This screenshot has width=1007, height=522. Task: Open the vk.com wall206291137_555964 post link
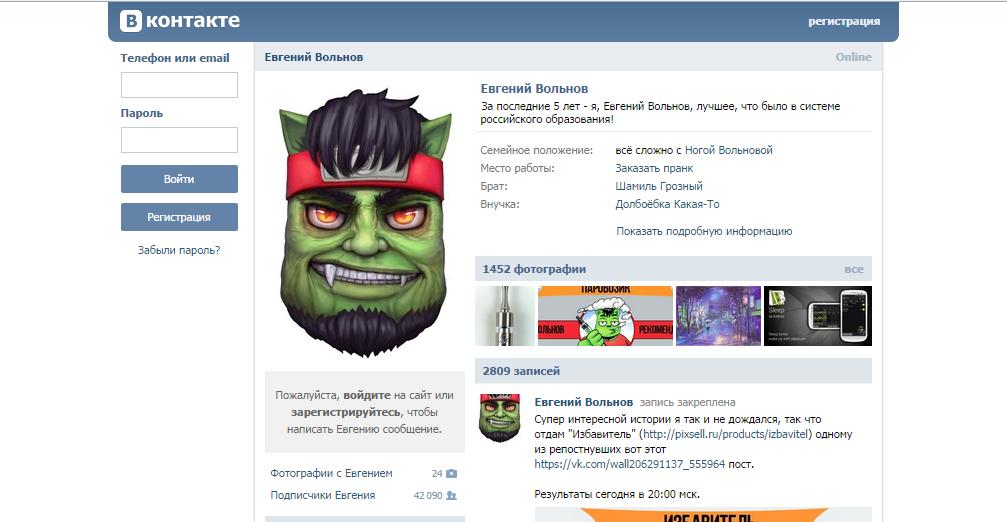point(629,464)
